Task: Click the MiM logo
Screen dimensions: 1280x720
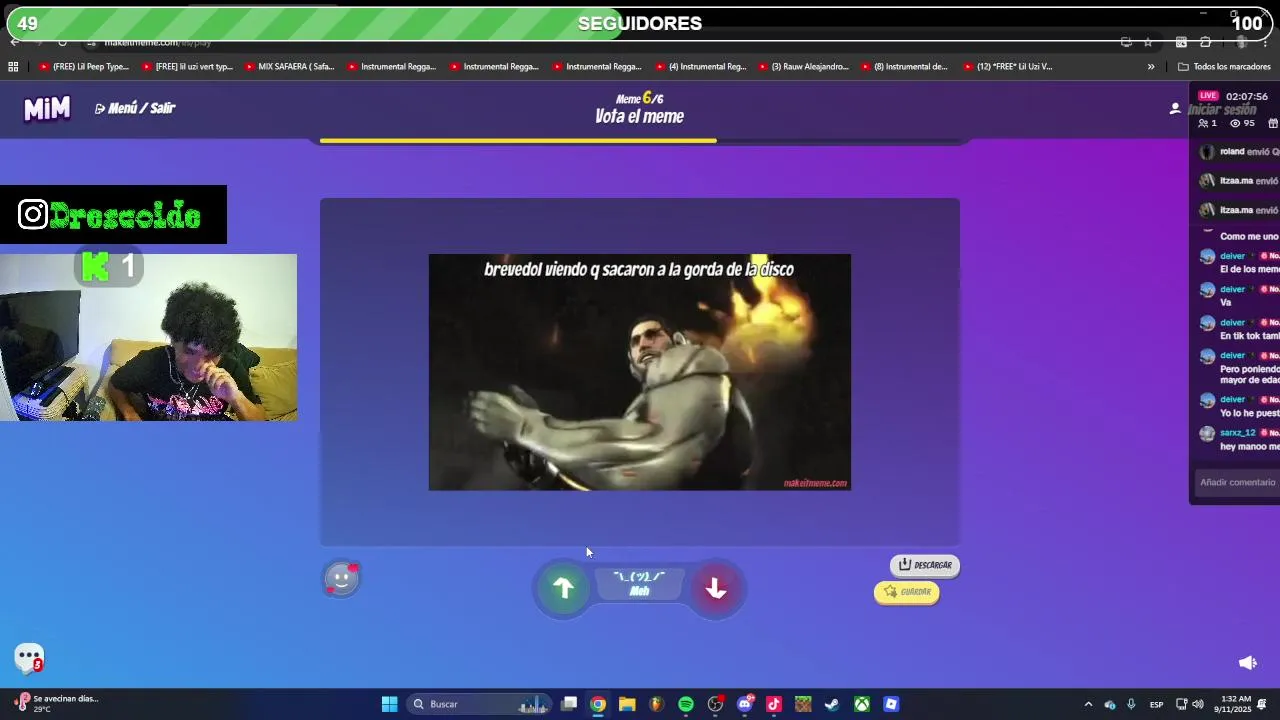Action: pos(47,108)
